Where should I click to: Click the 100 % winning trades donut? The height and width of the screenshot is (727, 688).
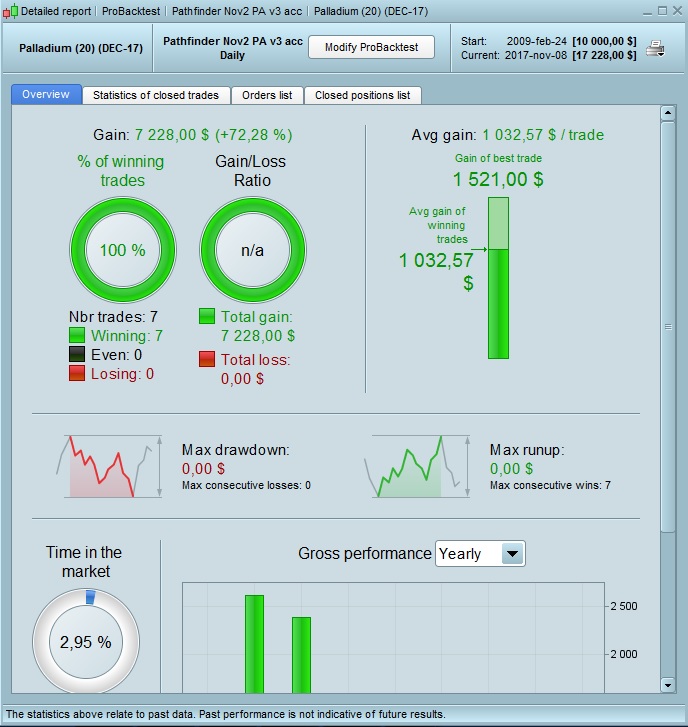[123, 250]
